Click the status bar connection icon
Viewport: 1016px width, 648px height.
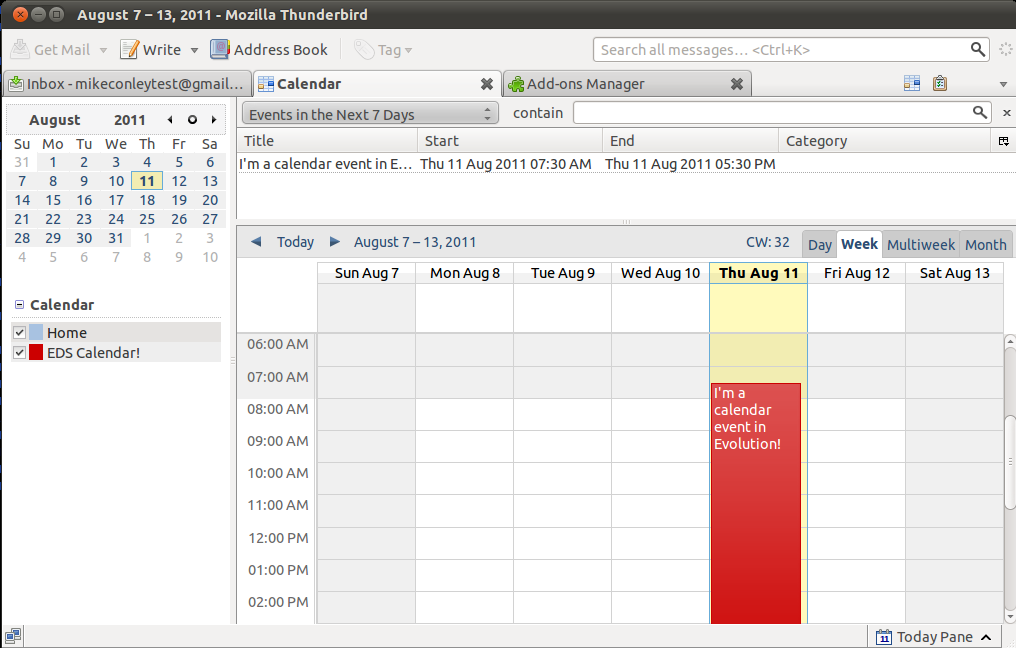(13, 636)
